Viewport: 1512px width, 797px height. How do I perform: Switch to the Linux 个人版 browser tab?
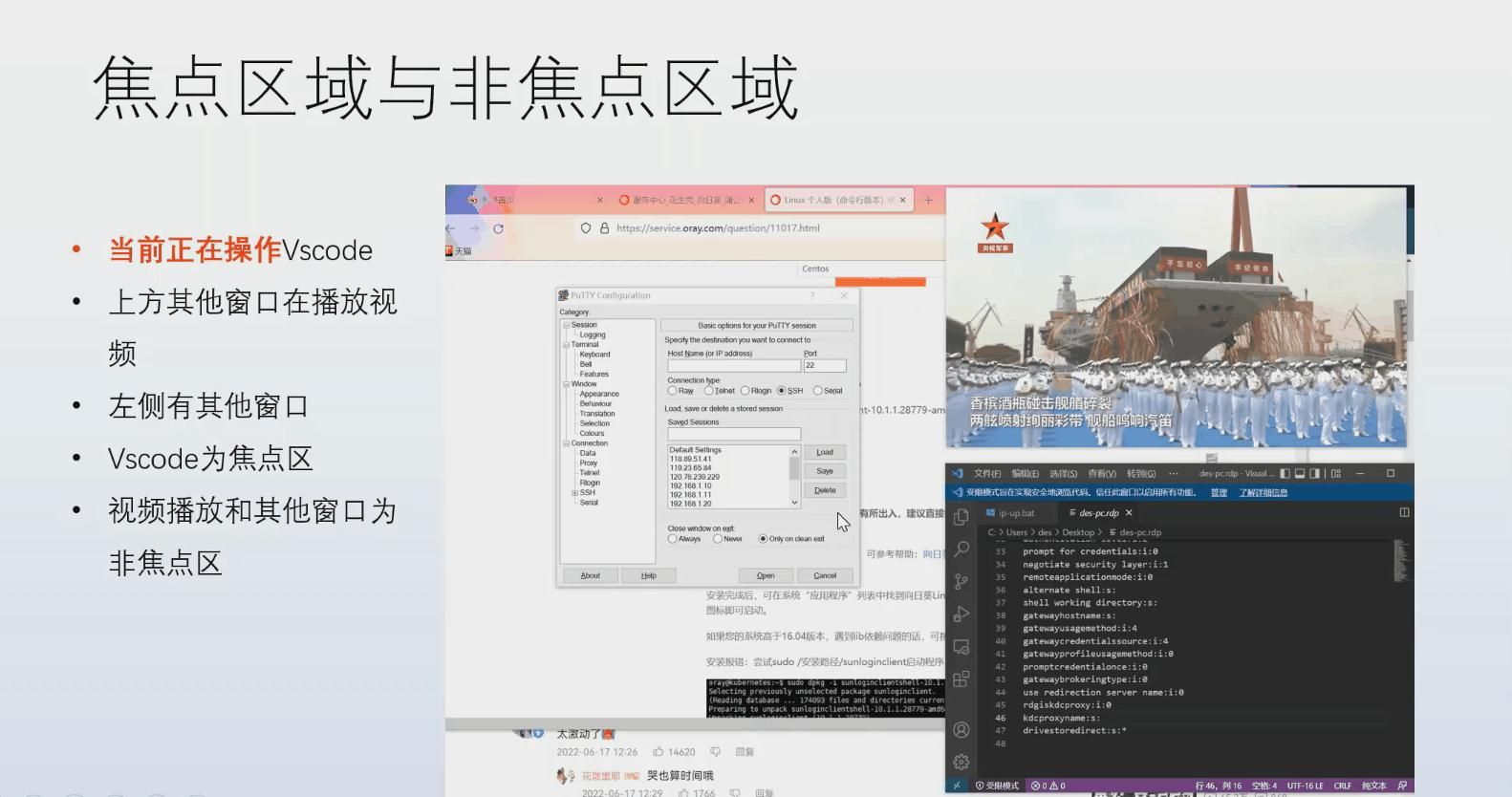[x=838, y=200]
